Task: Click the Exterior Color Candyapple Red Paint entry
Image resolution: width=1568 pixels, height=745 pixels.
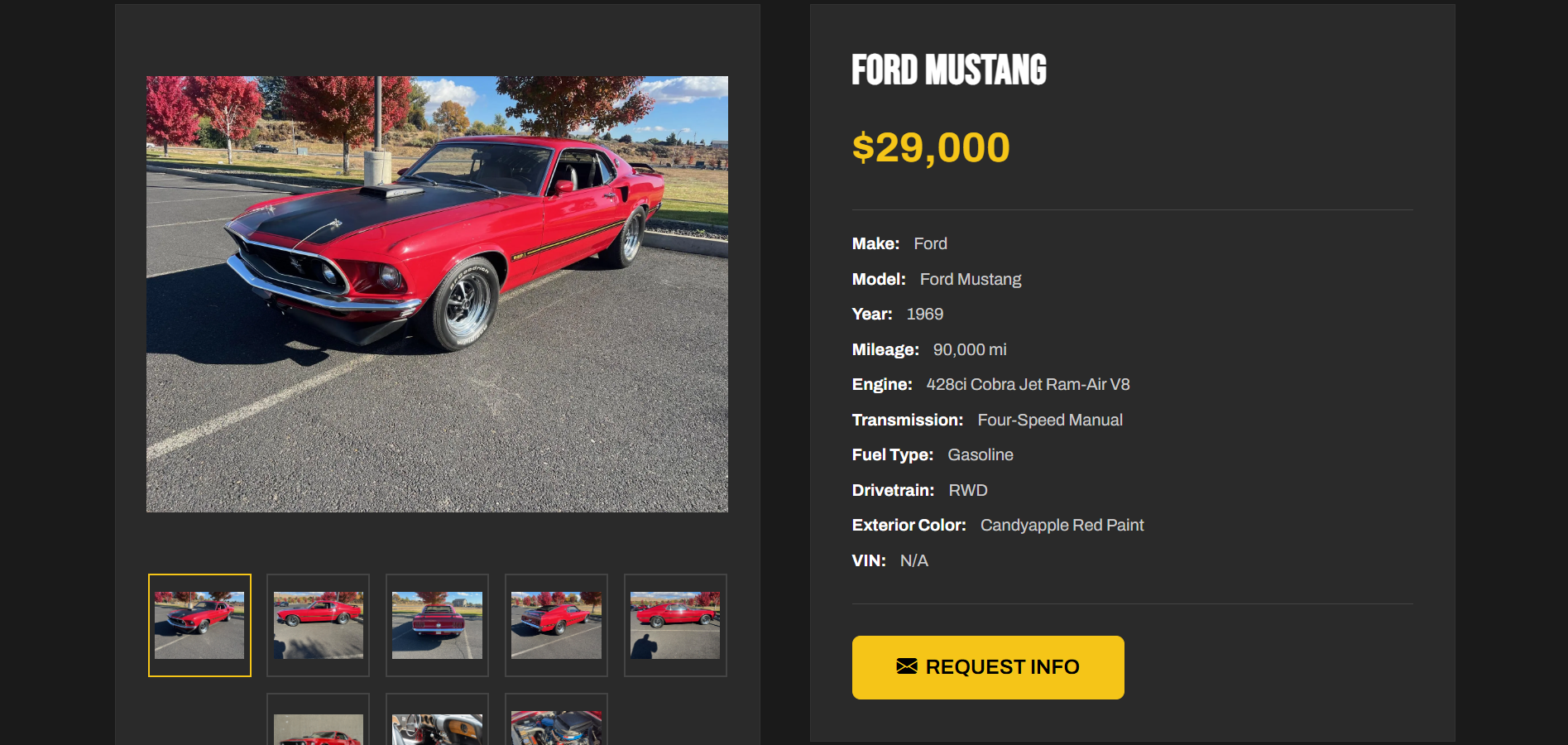Action: pyautogui.click(x=998, y=525)
